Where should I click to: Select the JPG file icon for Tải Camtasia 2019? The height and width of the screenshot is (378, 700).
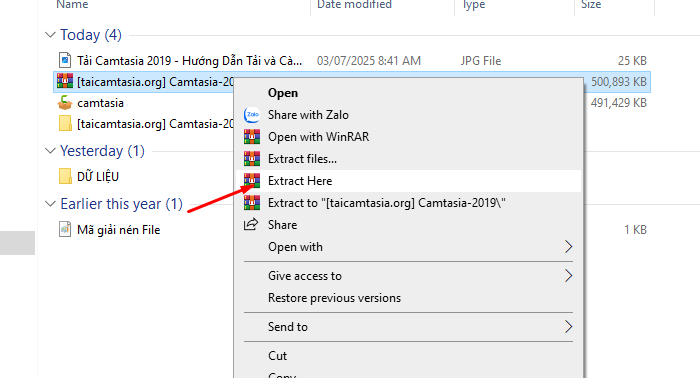65,60
